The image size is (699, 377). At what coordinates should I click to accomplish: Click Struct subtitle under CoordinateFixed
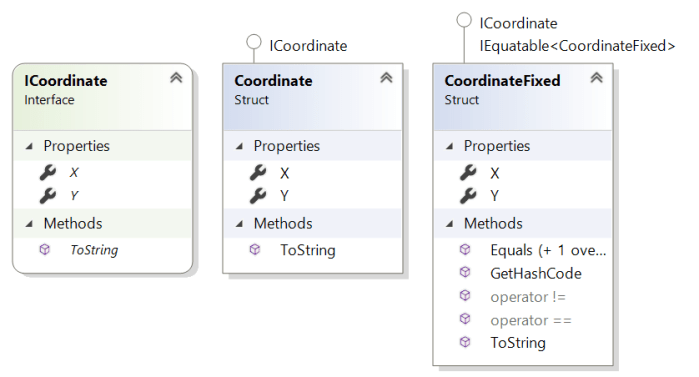(461, 100)
